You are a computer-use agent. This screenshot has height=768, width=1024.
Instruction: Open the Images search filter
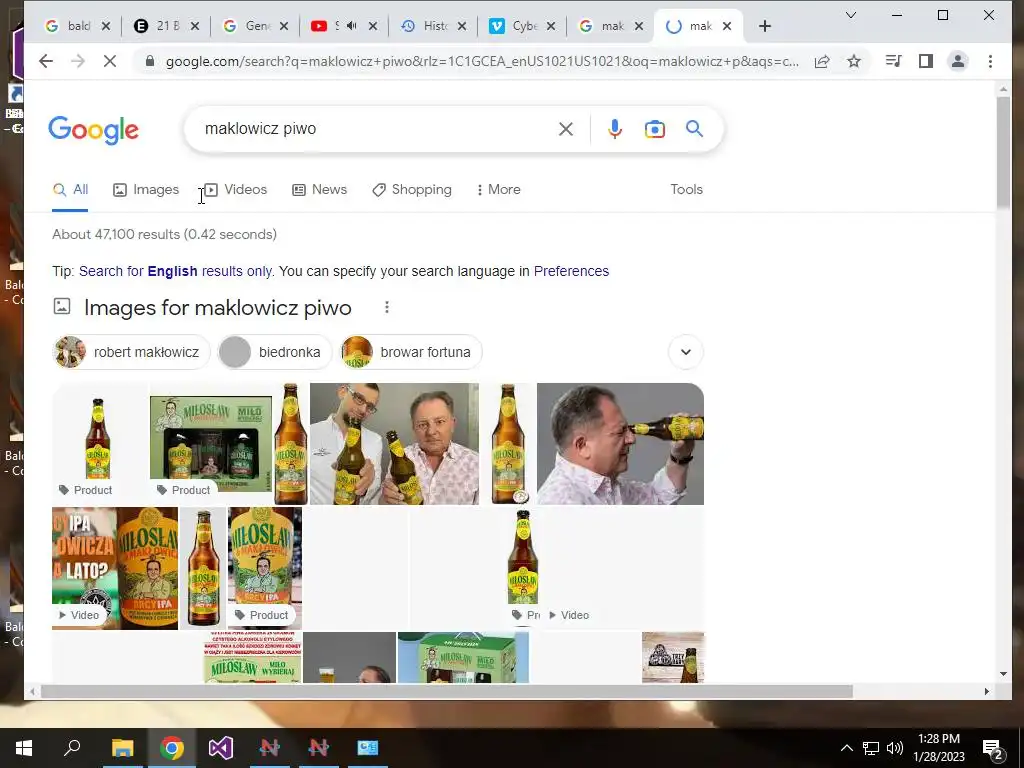tap(146, 189)
